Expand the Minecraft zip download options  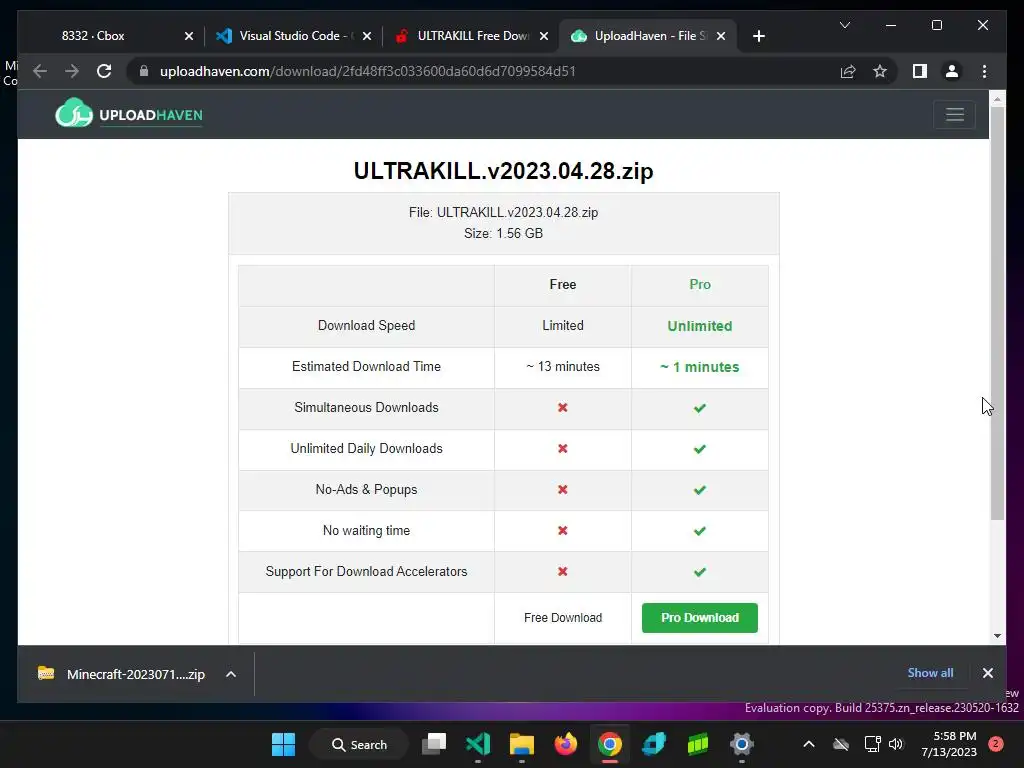pyautogui.click(x=231, y=674)
